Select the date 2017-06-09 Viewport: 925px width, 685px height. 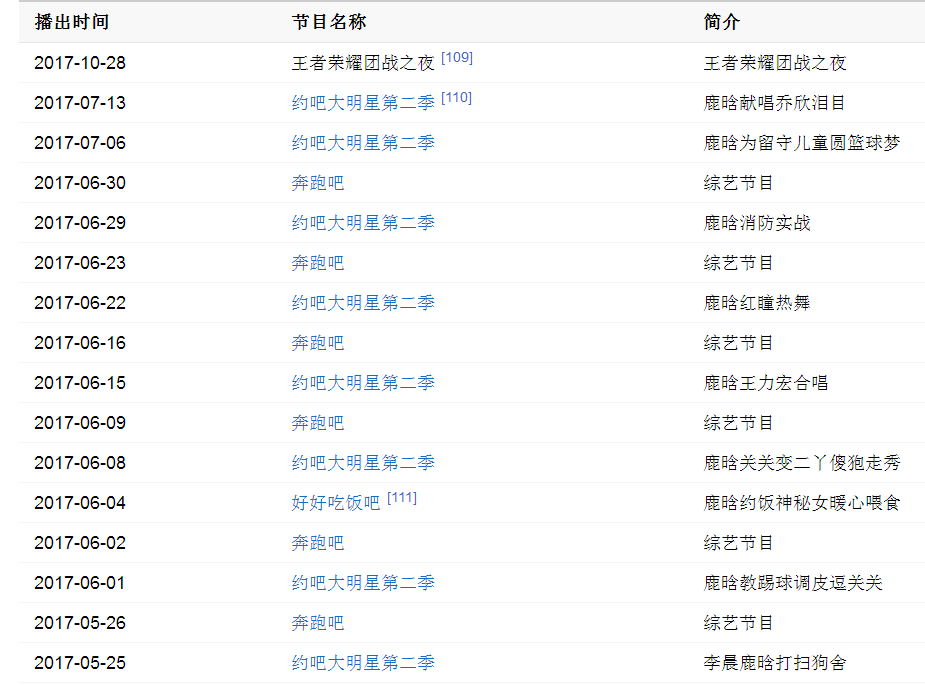click(x=80, y=423)
